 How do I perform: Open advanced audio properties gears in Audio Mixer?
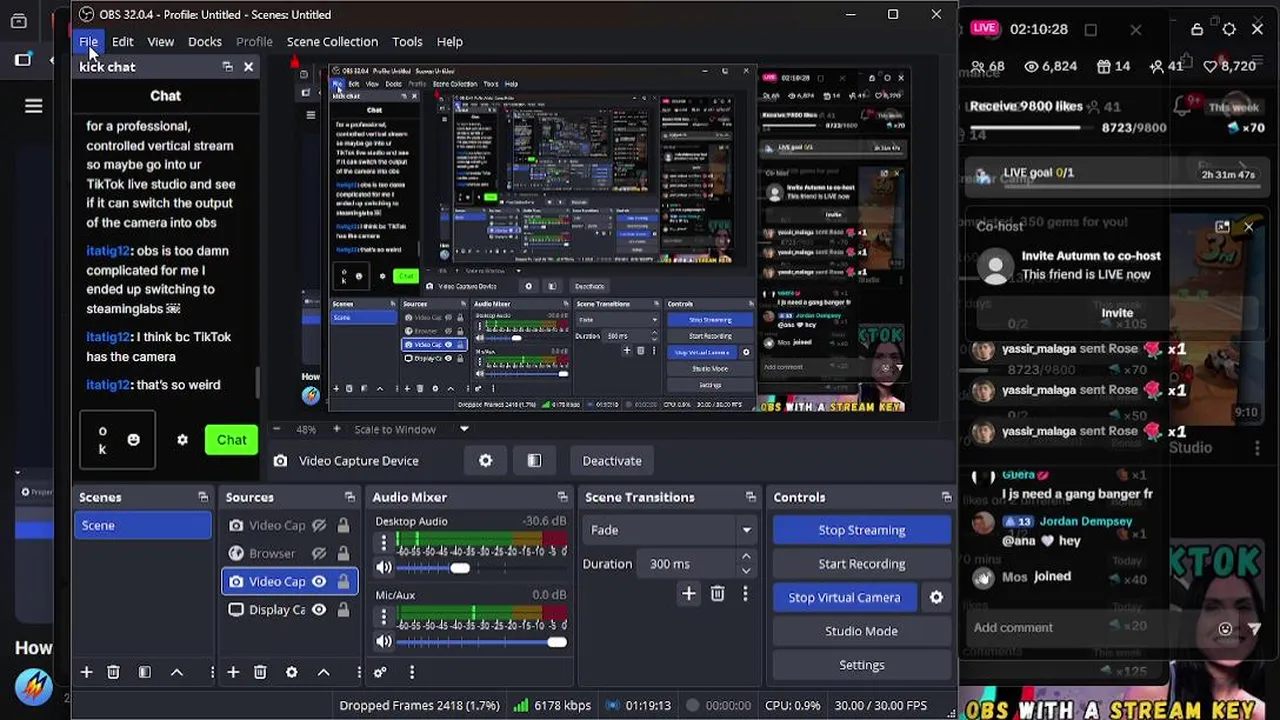pyautogui.click(x=380, y=673)
